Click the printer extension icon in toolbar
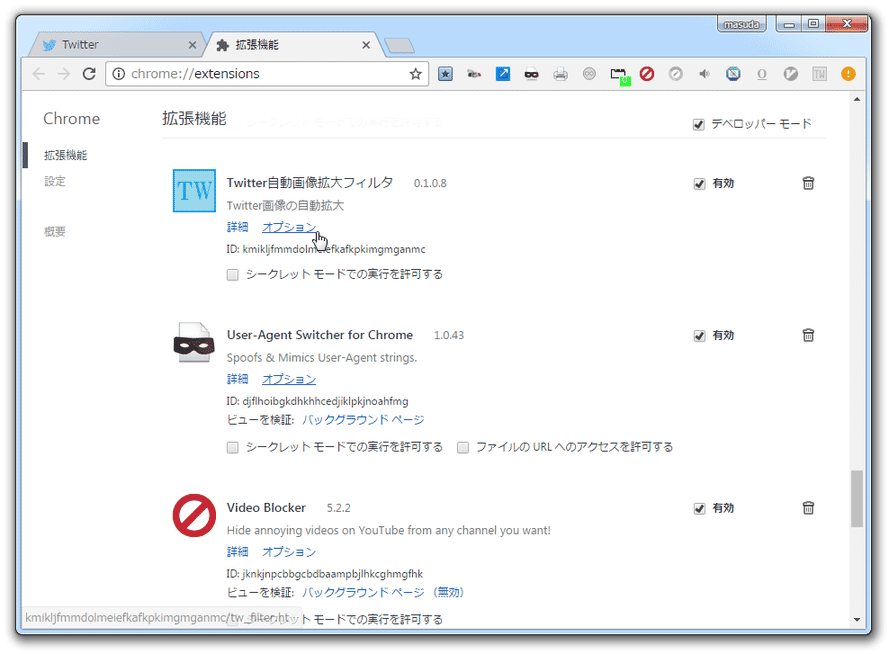Screen dimensions: 889x654 pos(561,74)
